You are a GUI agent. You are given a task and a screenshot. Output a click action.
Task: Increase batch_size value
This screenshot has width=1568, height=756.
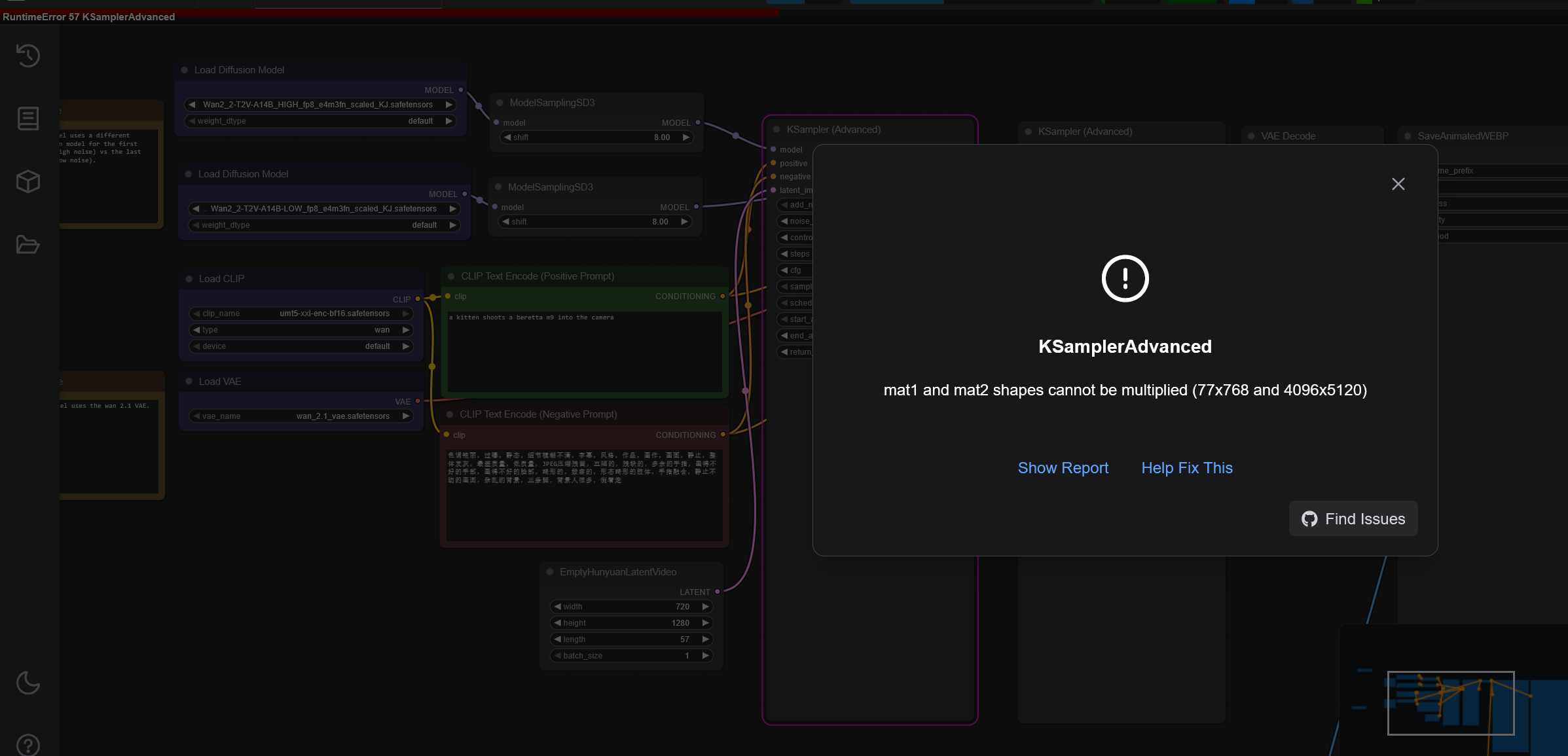(x=706, y=656)
